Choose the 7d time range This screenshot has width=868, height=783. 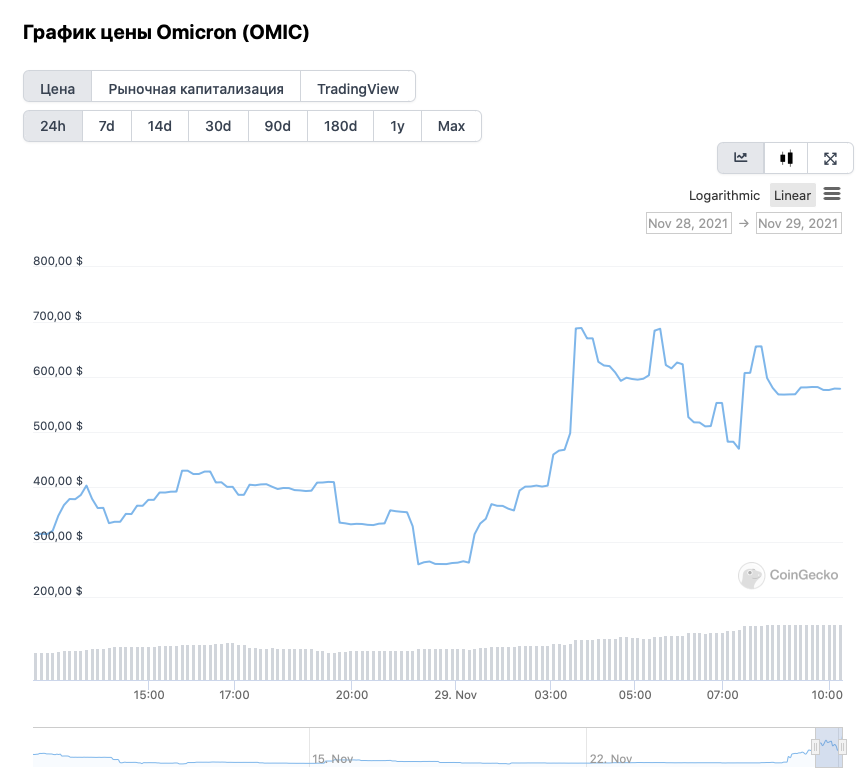[106, 126]
